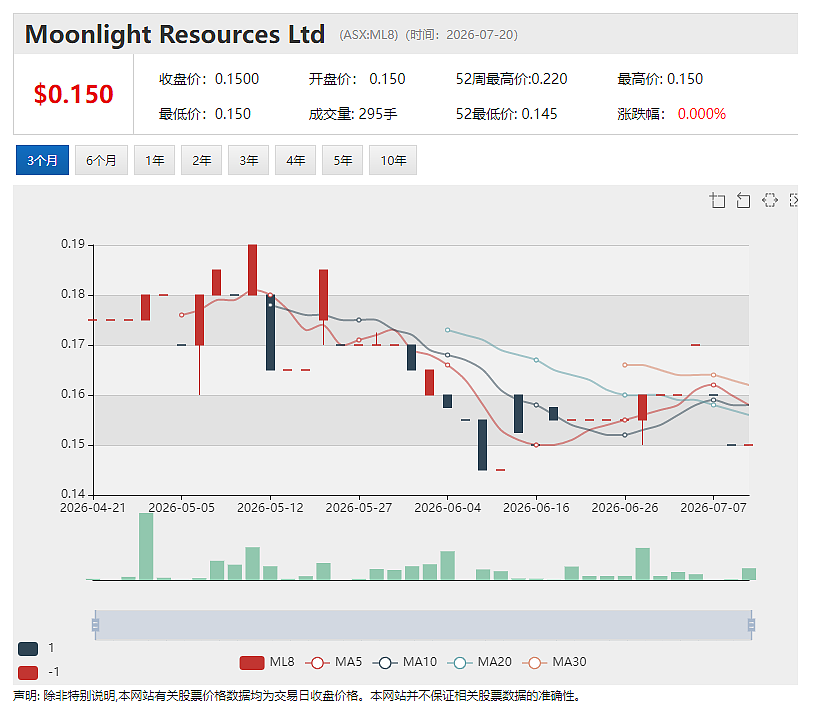Click the rightmost green volume bar

pyautogui.click(x=749, y=574)
